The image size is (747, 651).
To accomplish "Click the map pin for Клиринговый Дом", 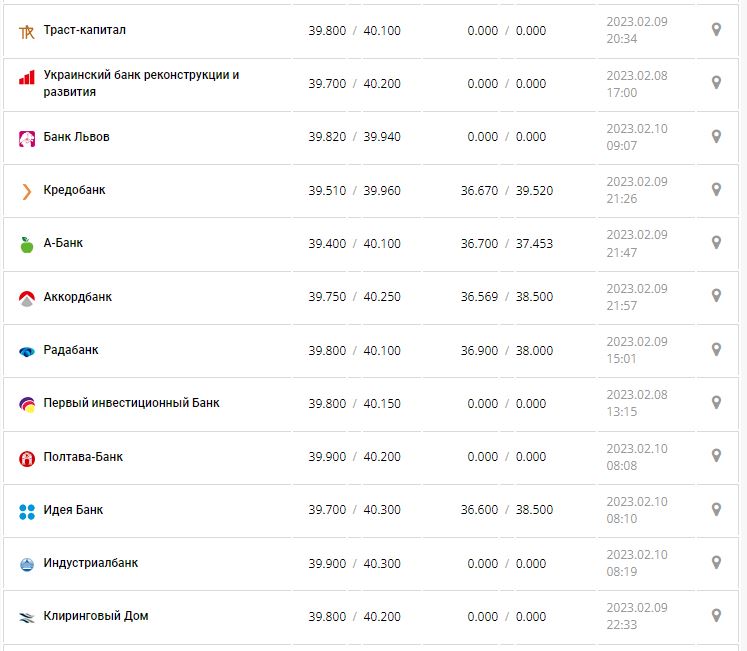I will 716,616.
